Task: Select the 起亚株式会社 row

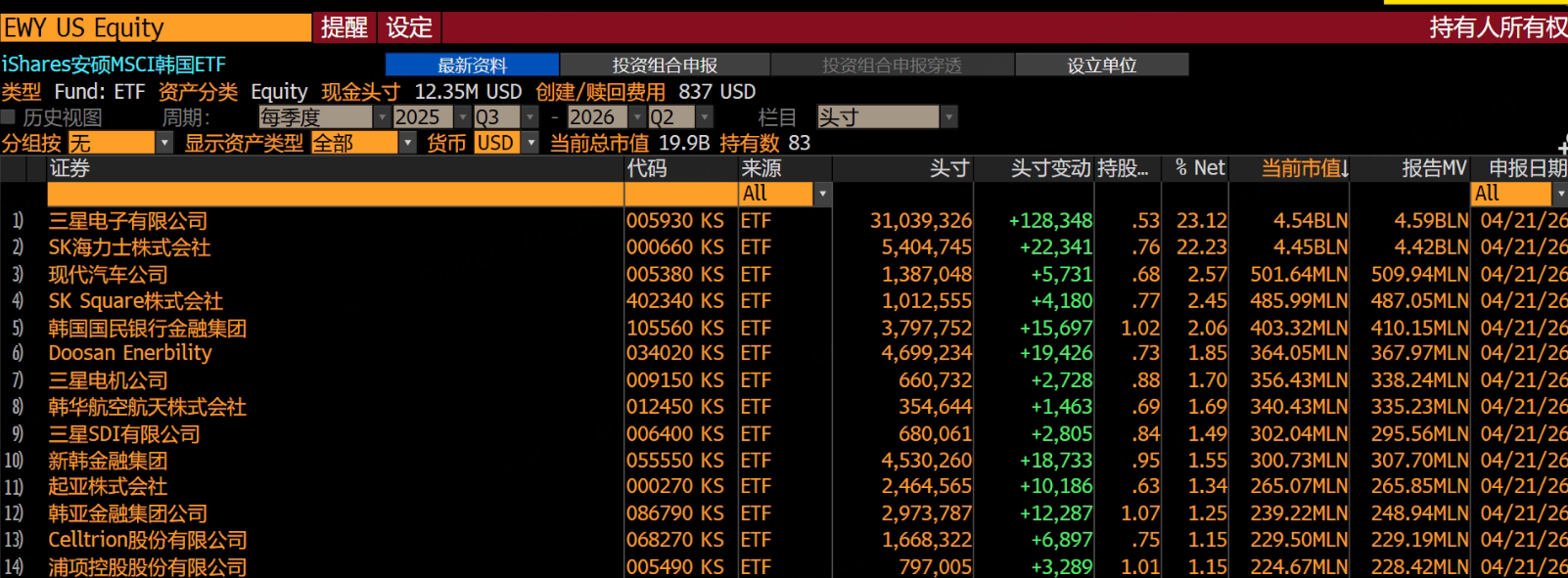Action: tap(783, 486)
